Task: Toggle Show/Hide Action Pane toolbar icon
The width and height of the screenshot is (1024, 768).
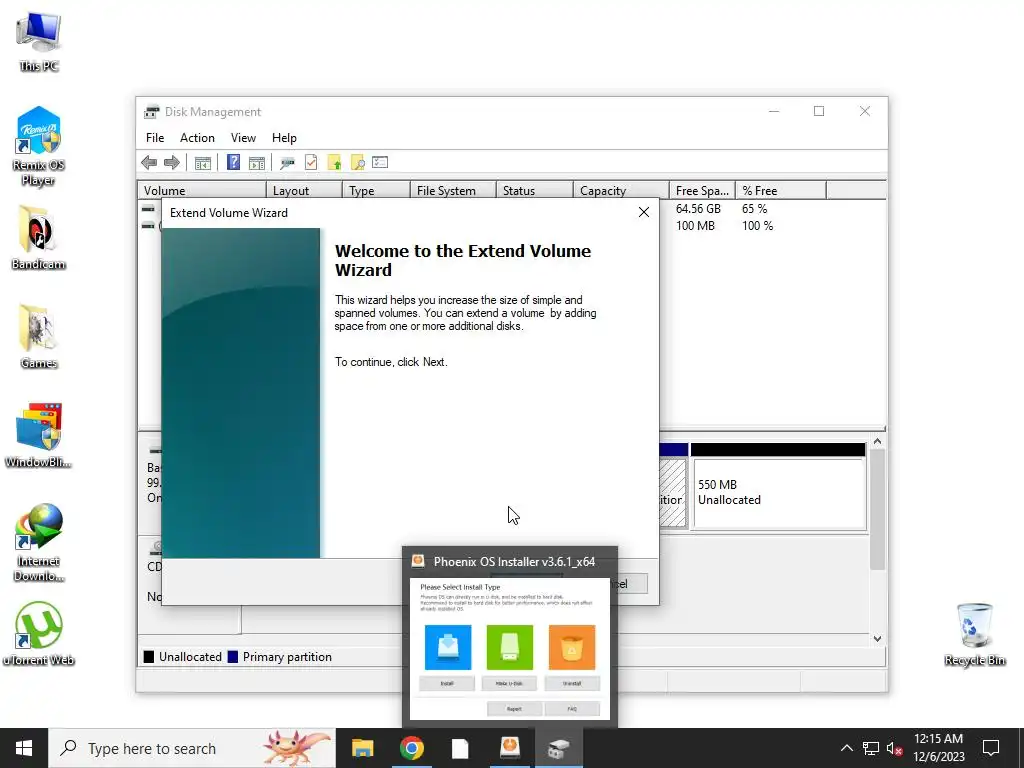Action: coord(257,163)
